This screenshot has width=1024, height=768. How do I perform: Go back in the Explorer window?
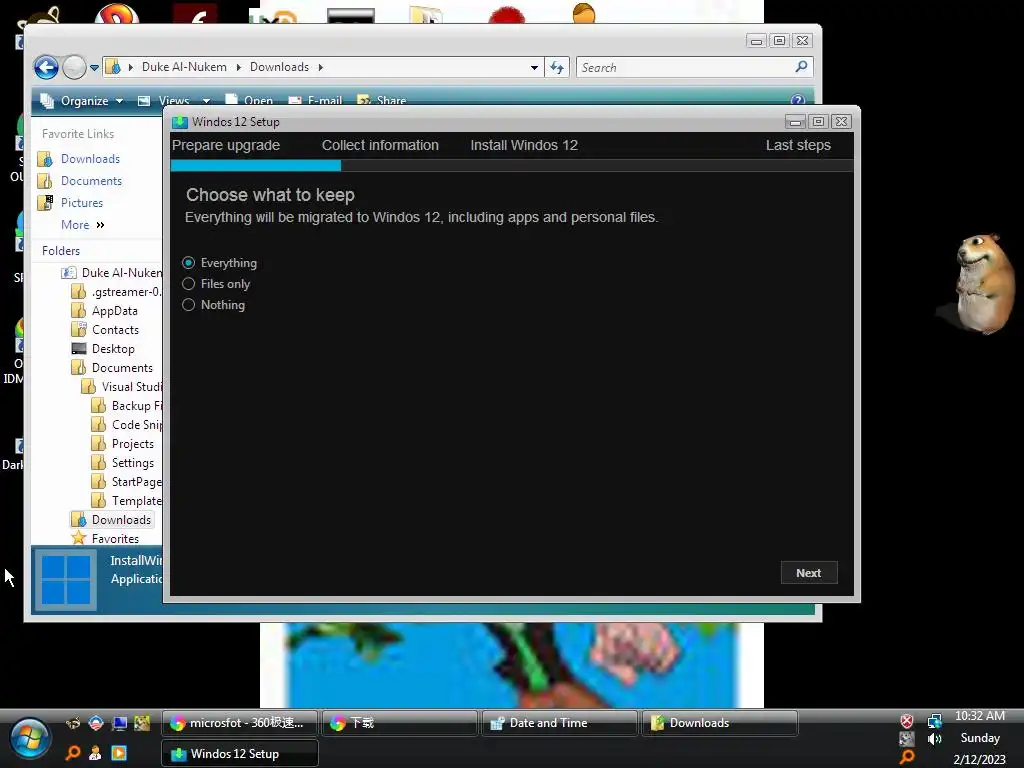pyautogui.click(x=46, y=67)
